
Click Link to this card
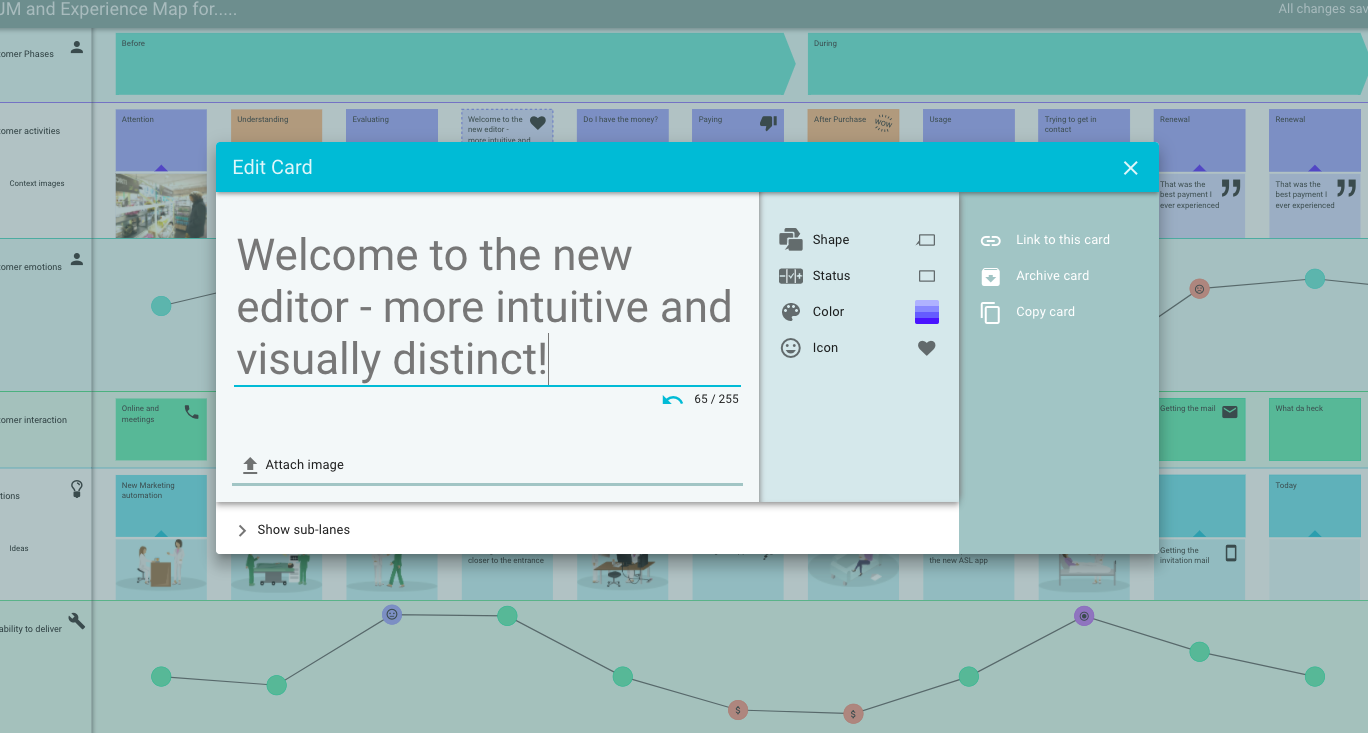1063,240
